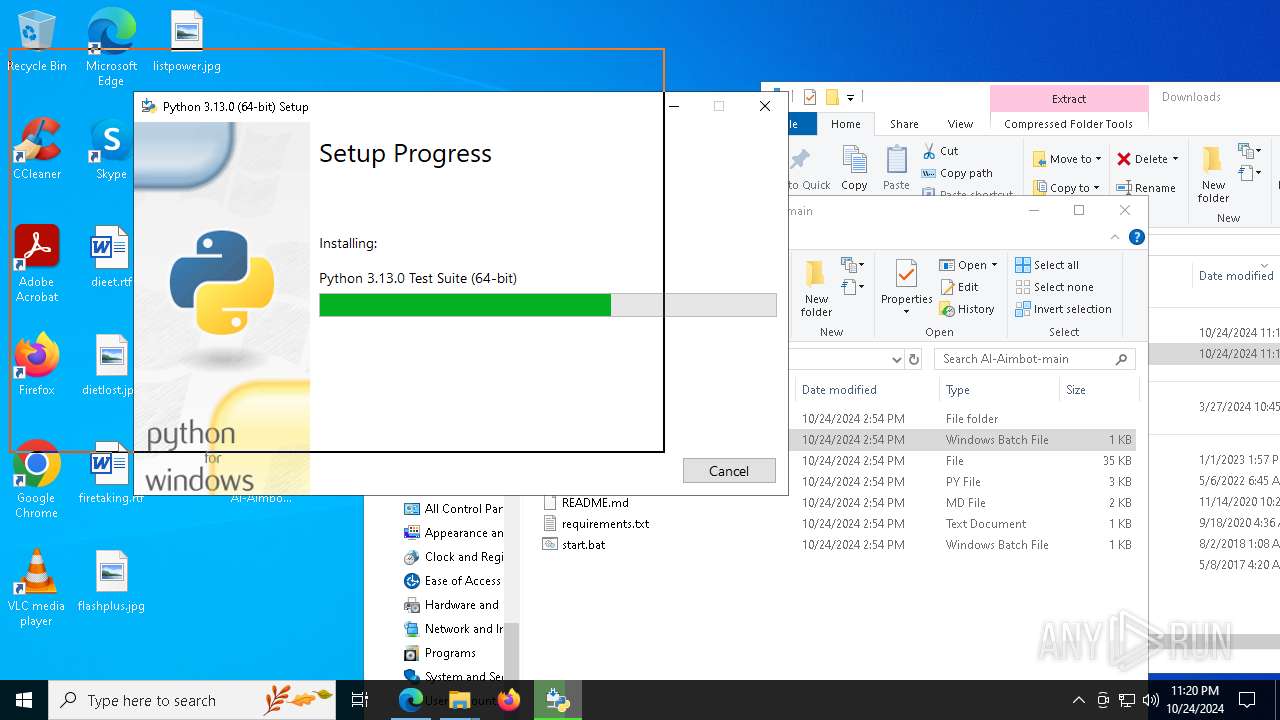This screenshot has height=720, width=1280.
Task: Open the Quick Access Toolbar customize dropdown
Action: [x=850, y=97]
